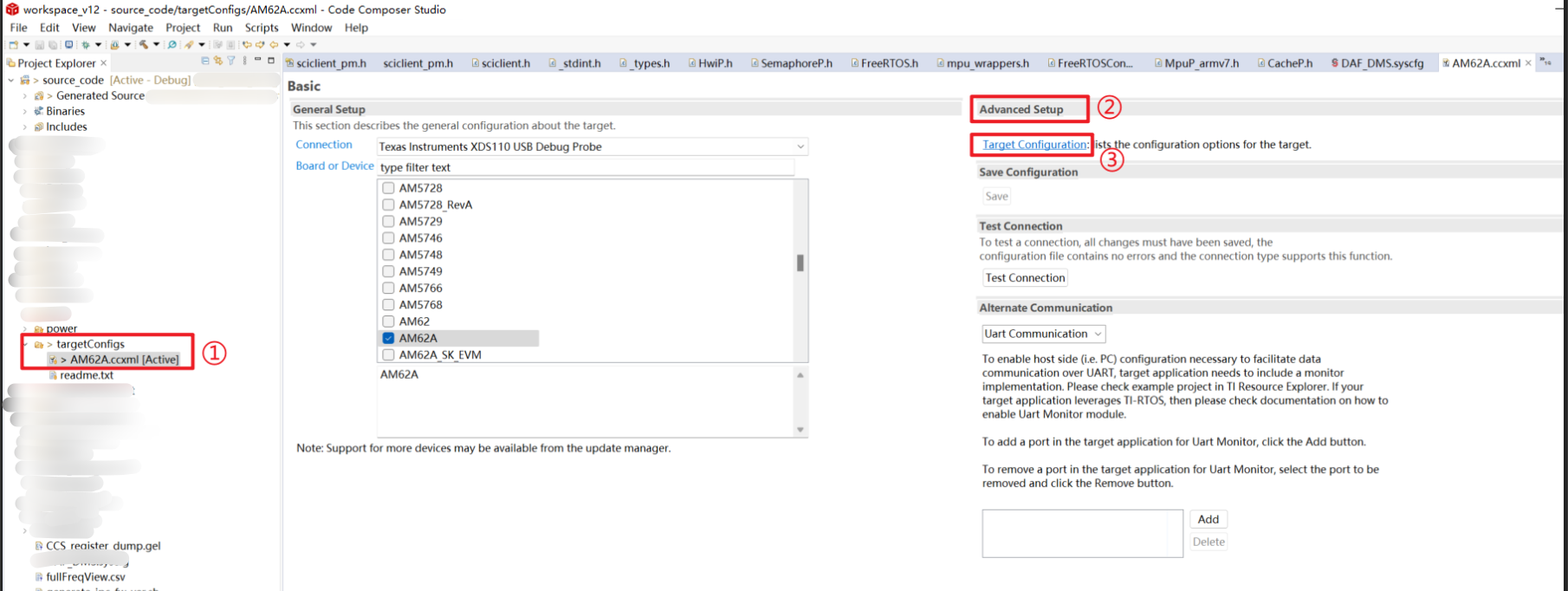Image resolution: width=1568 pixels, height=591 pixels.
Task: Click the Target Configuration link
Action: (x=1034, y=145)
